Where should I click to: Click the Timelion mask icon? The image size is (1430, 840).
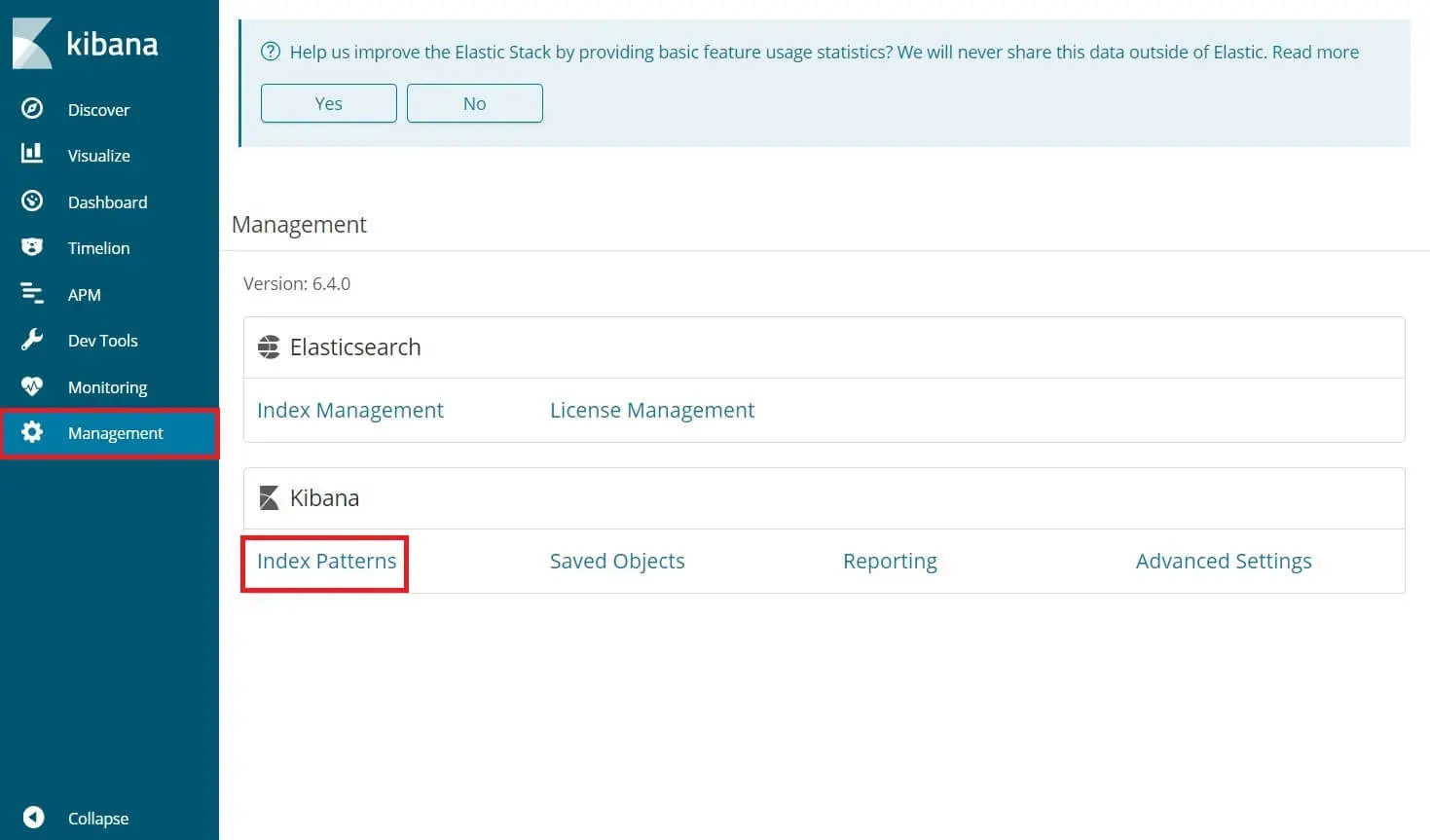click(32, 246)
